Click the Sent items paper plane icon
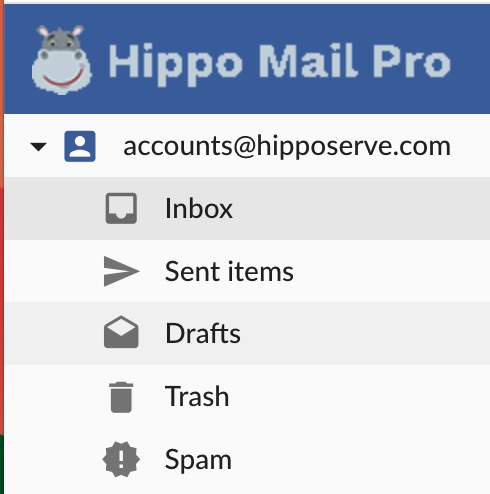This screenshot has width=490, height=494. [x=121, y=271]
